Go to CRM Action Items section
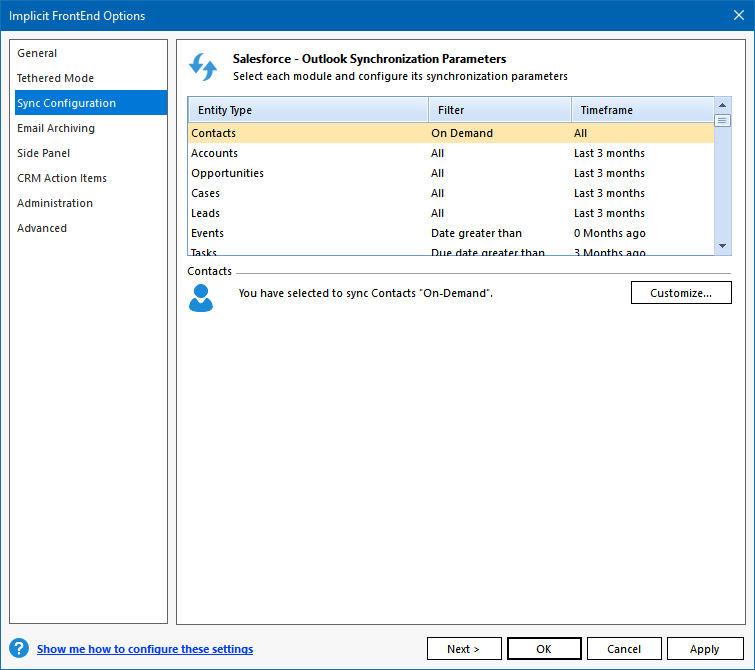 62,178
